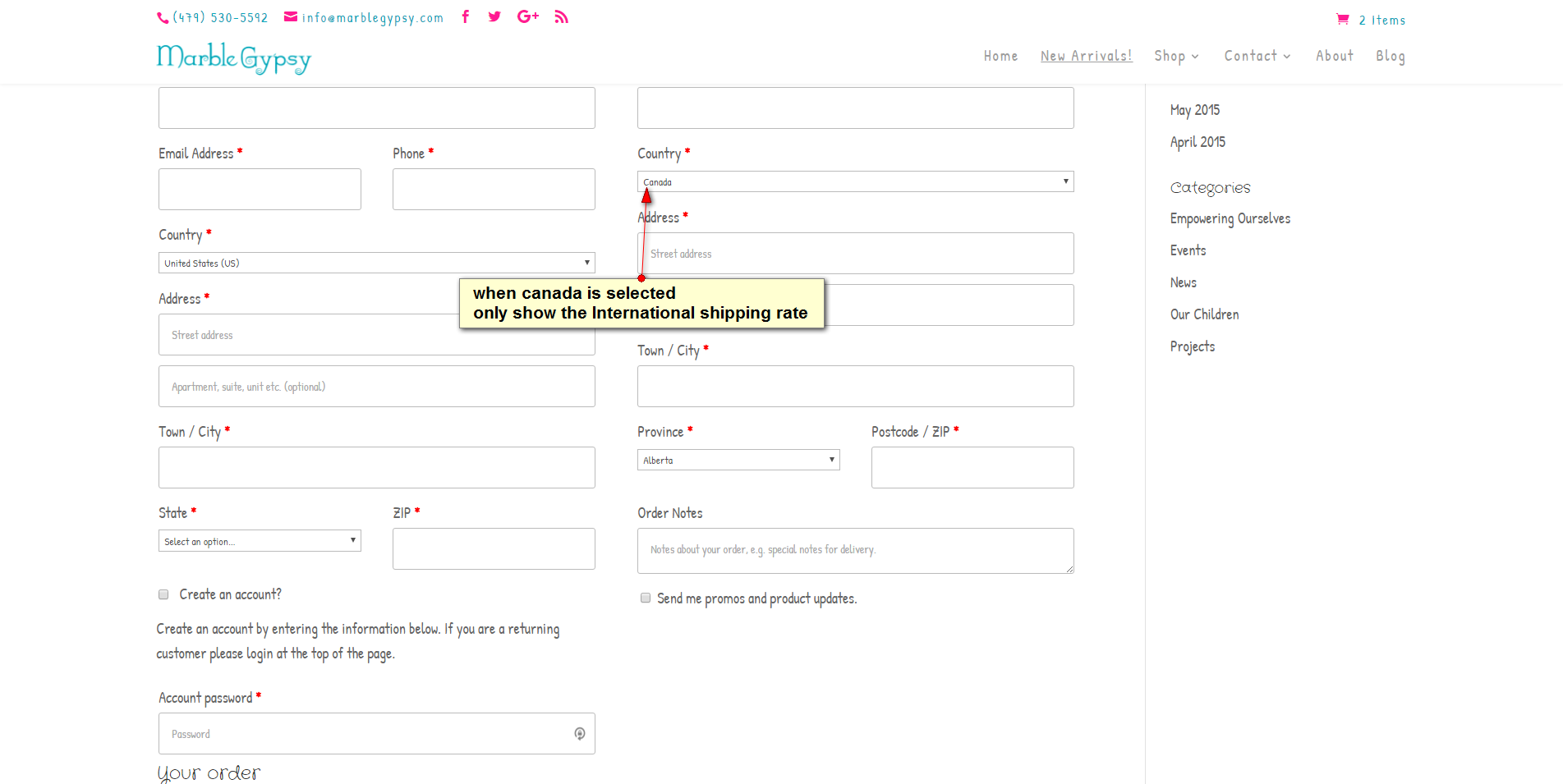Check Send me promos and updates
The image size is (1563, 784).
pyautogui.click(x=646, y=598)
